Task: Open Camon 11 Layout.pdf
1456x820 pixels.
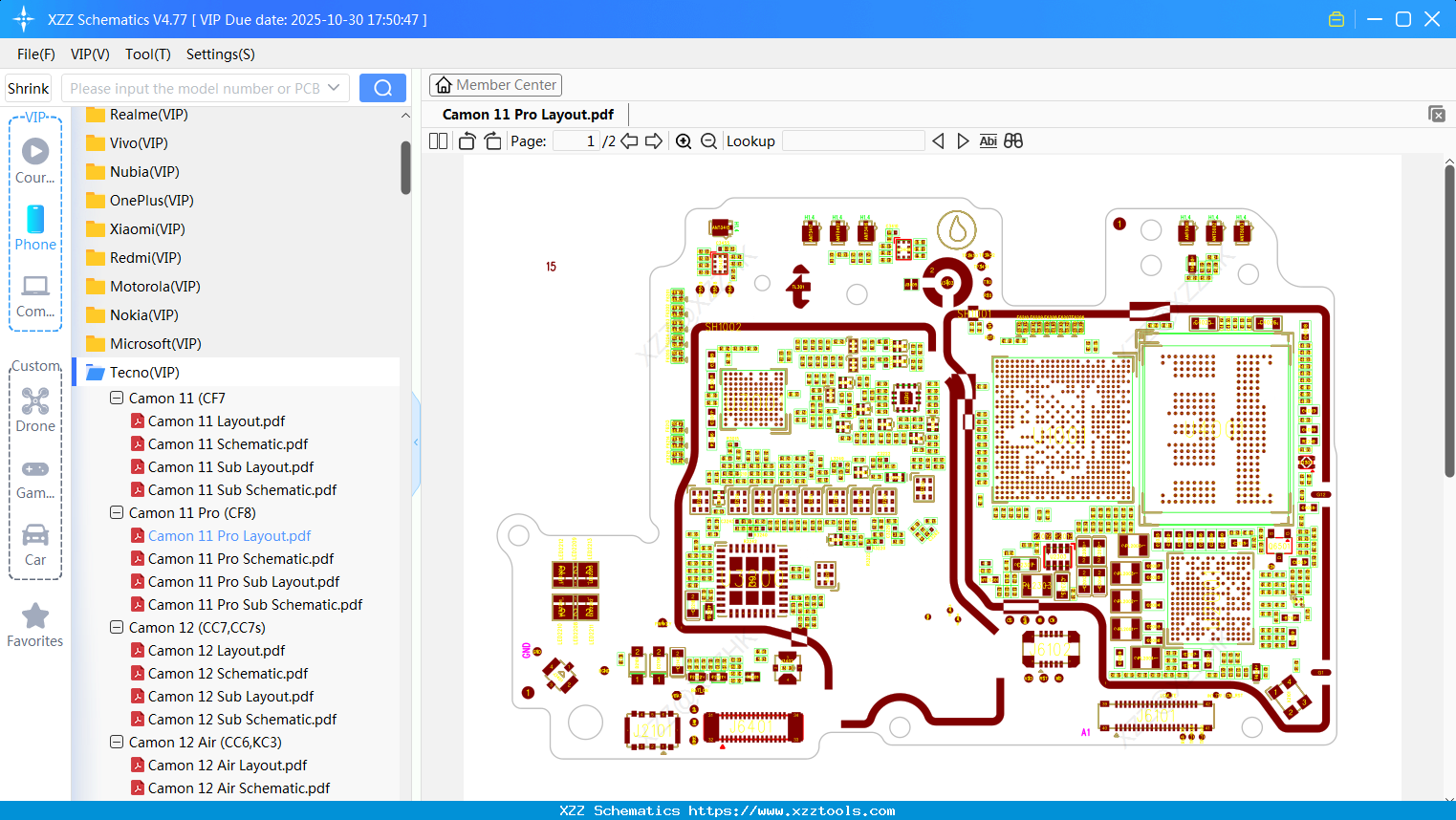Action: click(x=216, y=421)
